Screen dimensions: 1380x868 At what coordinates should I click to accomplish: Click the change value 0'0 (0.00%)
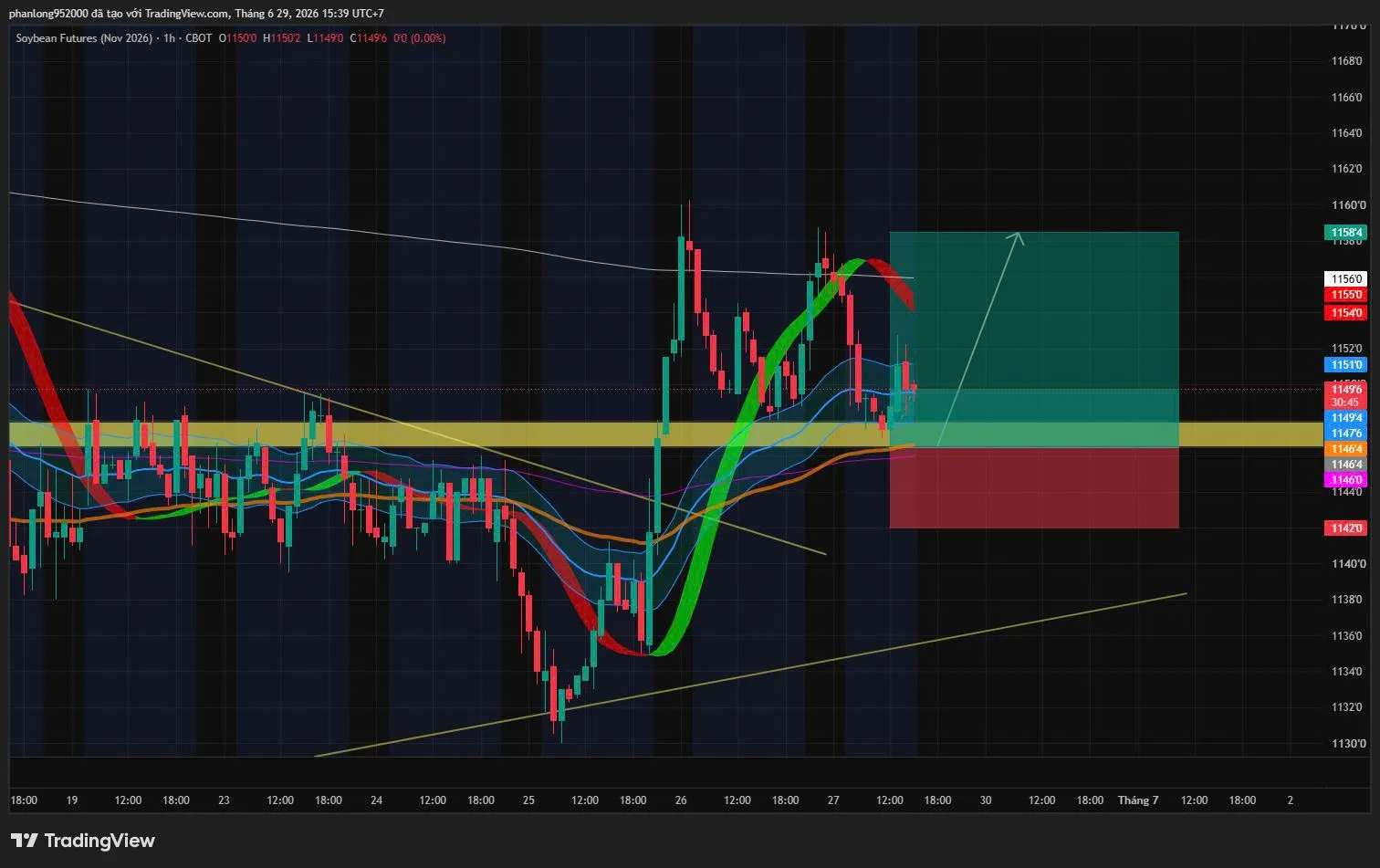pos(419,38)
